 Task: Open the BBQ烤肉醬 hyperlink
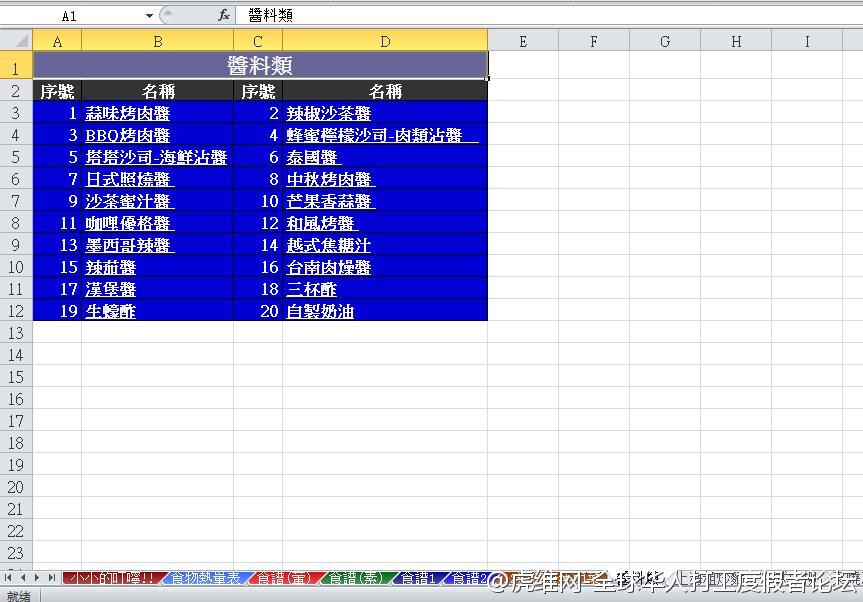[128, 135]
